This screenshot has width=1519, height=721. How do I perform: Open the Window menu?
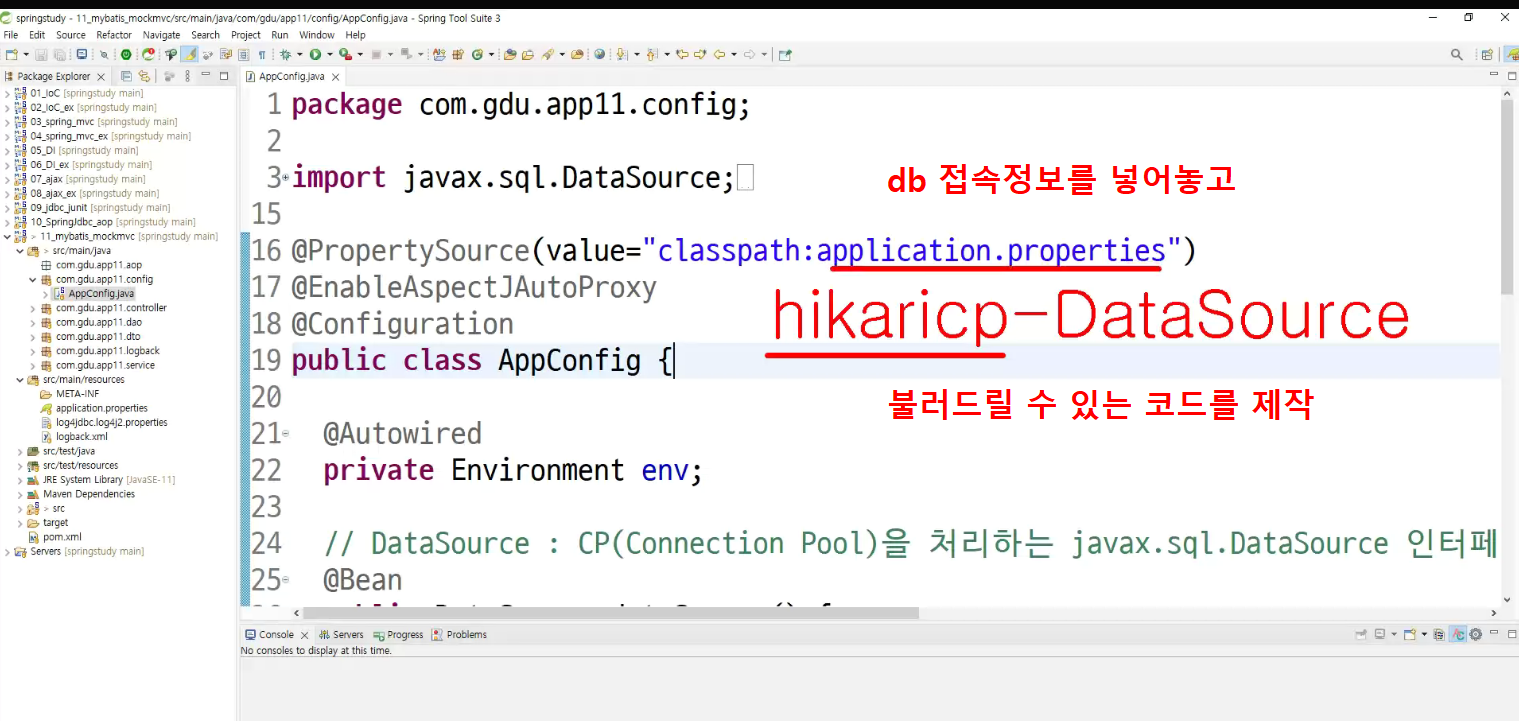pyautogui.click(x=317, y=35)
